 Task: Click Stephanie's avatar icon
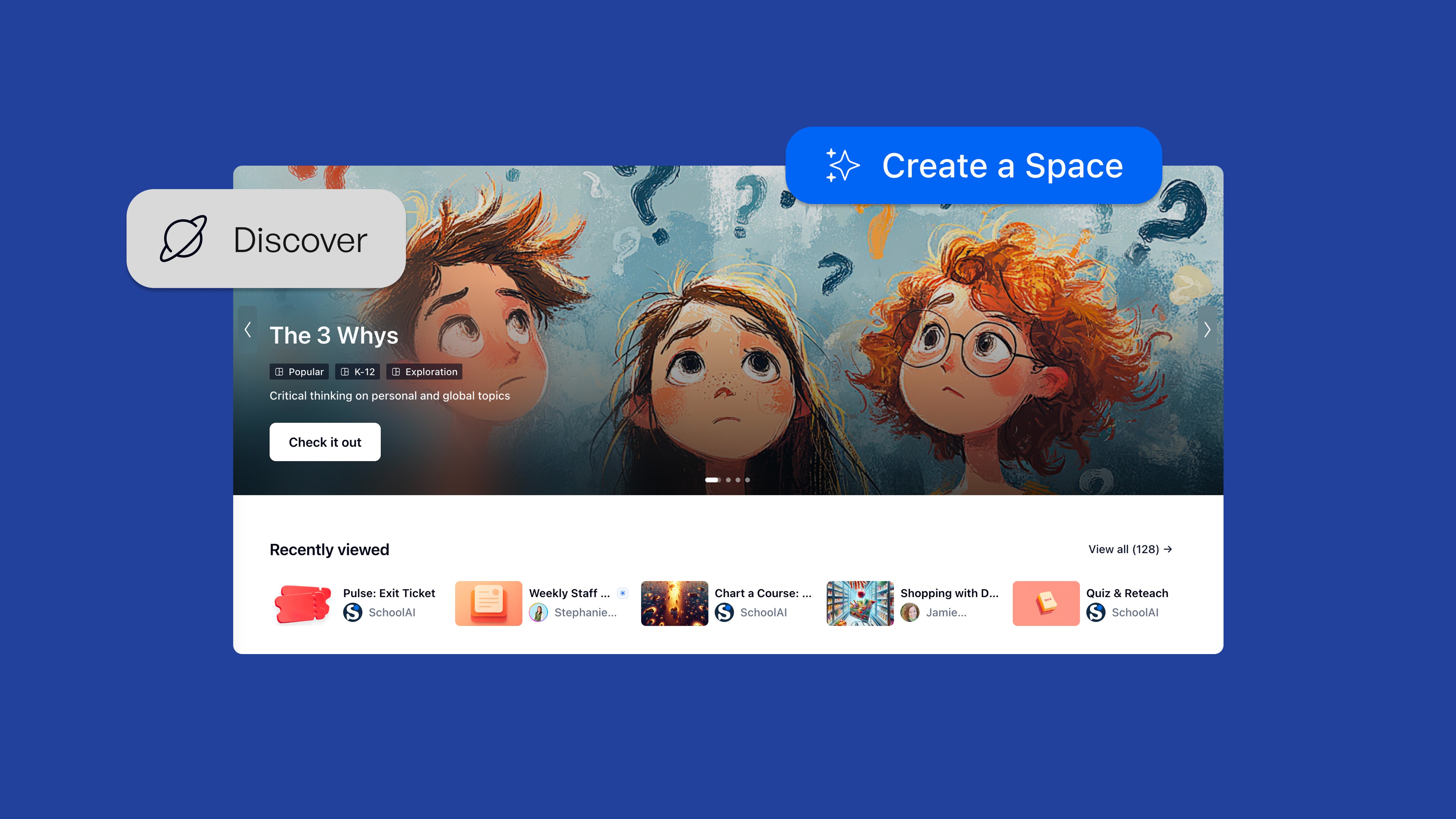[x=538, y=612]
